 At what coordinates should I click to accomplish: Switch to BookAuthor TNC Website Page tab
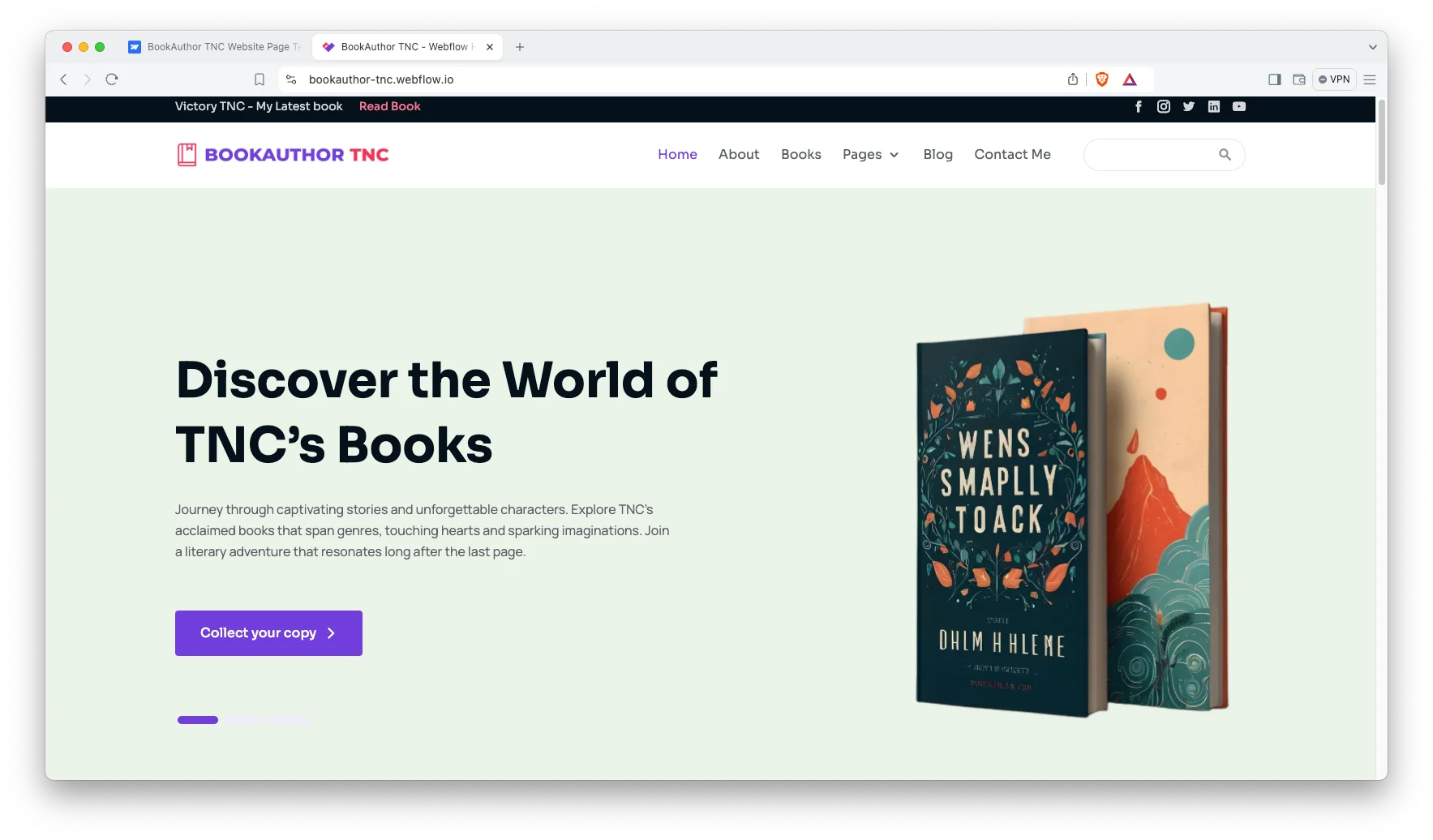tap(216, 47)
